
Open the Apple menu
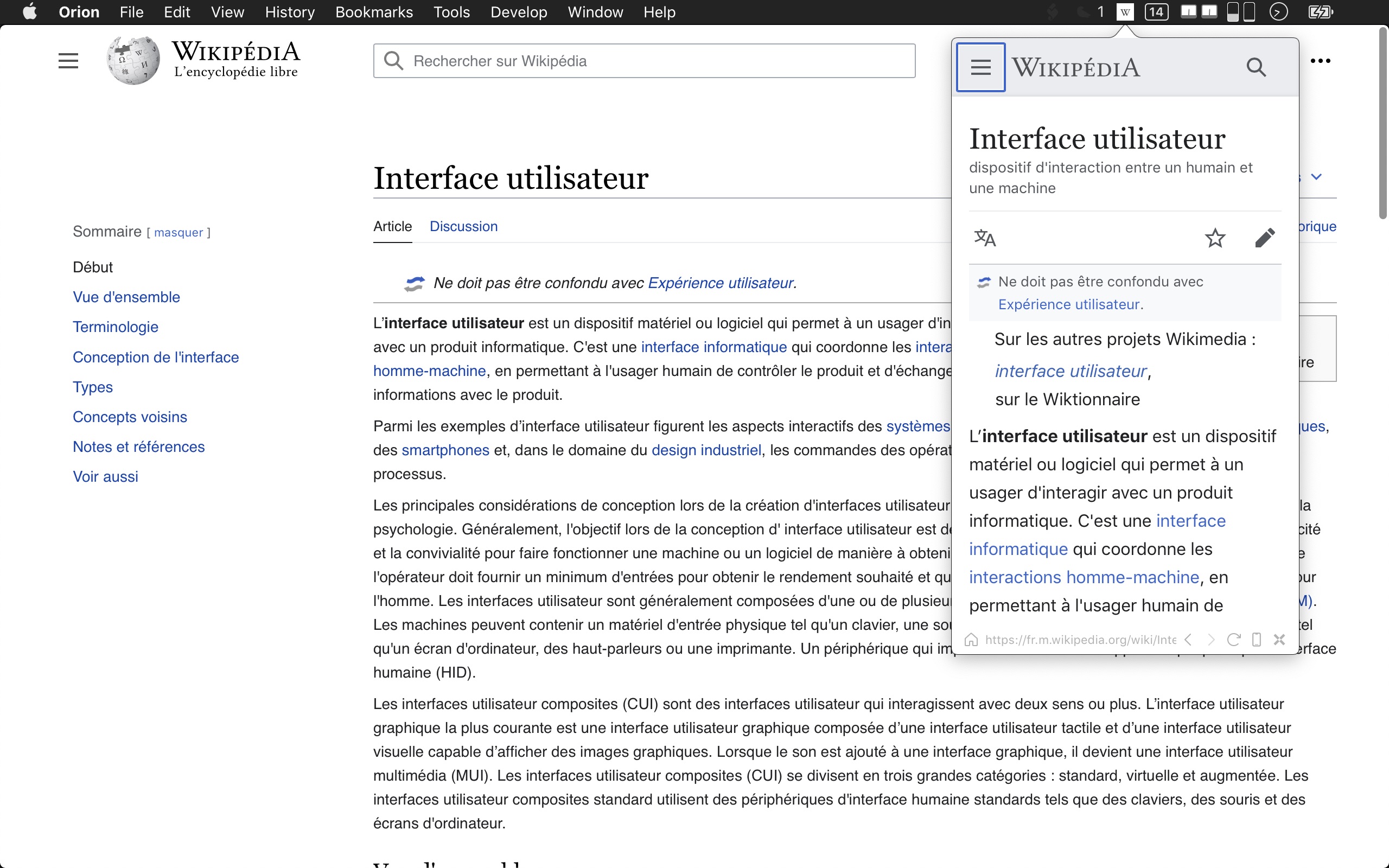click(x=30, y=12)
